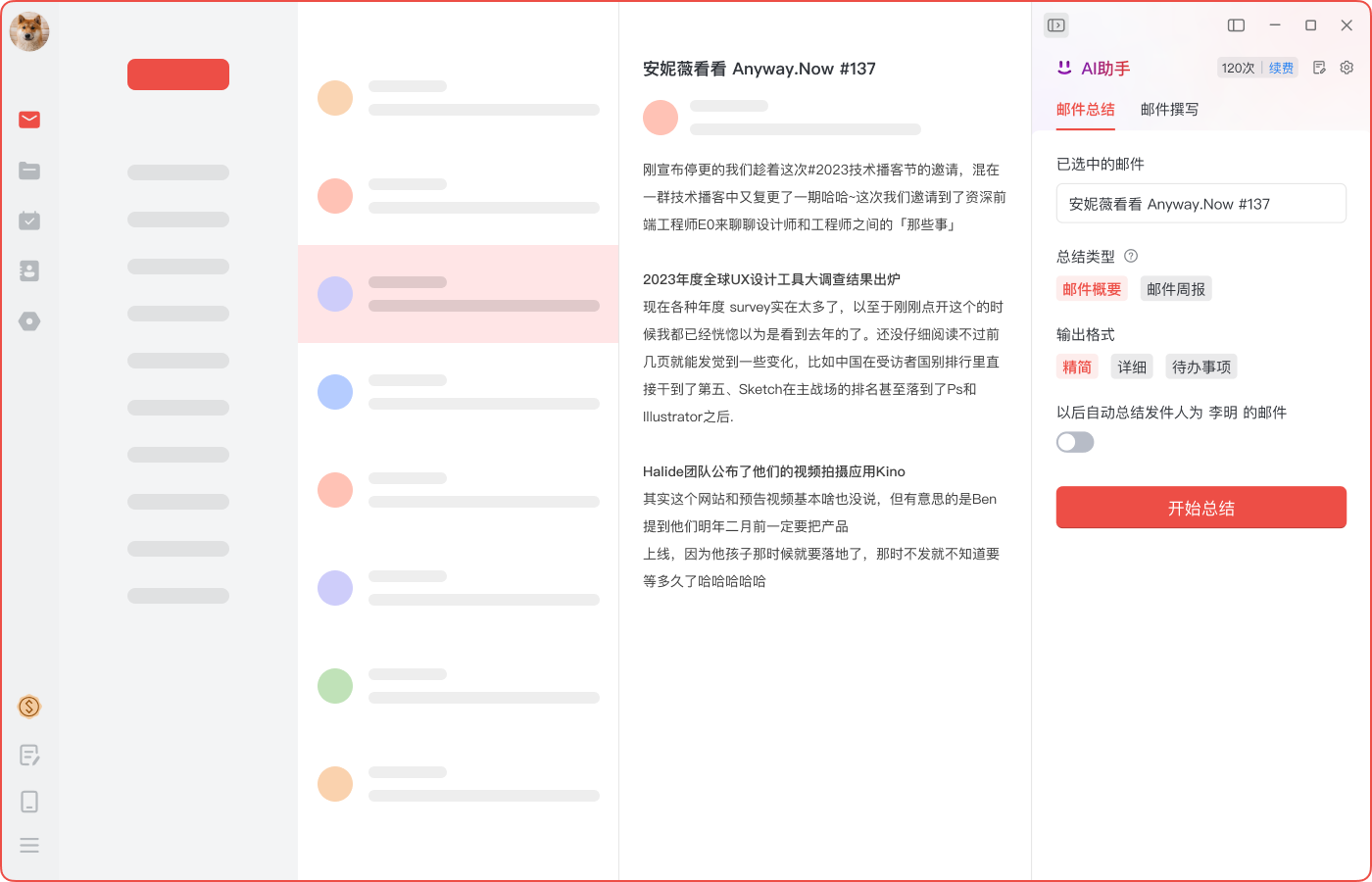Enable auto-summarize emails from 李明
This screenshot has width=1372, height=882.
(x=1075, y=442)
